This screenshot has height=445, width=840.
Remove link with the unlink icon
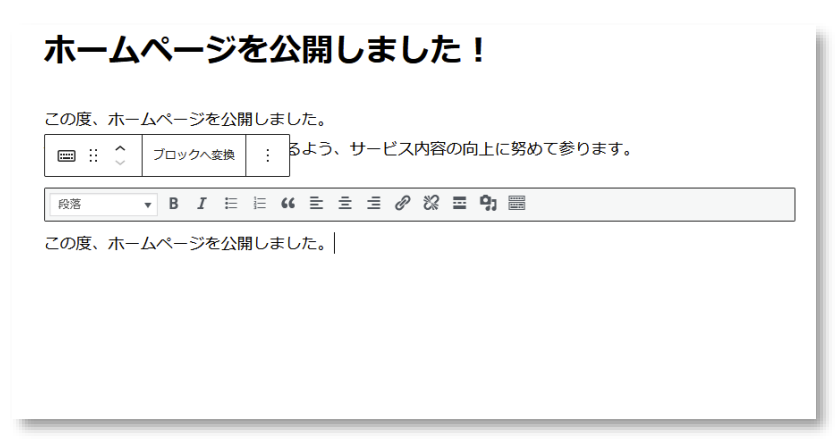click(x=431, y=204)
